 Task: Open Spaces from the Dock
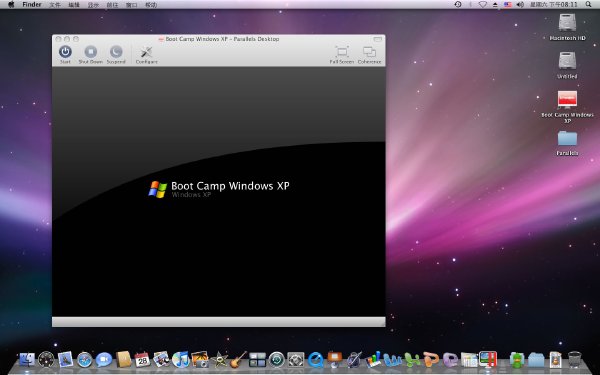(258, 359)
